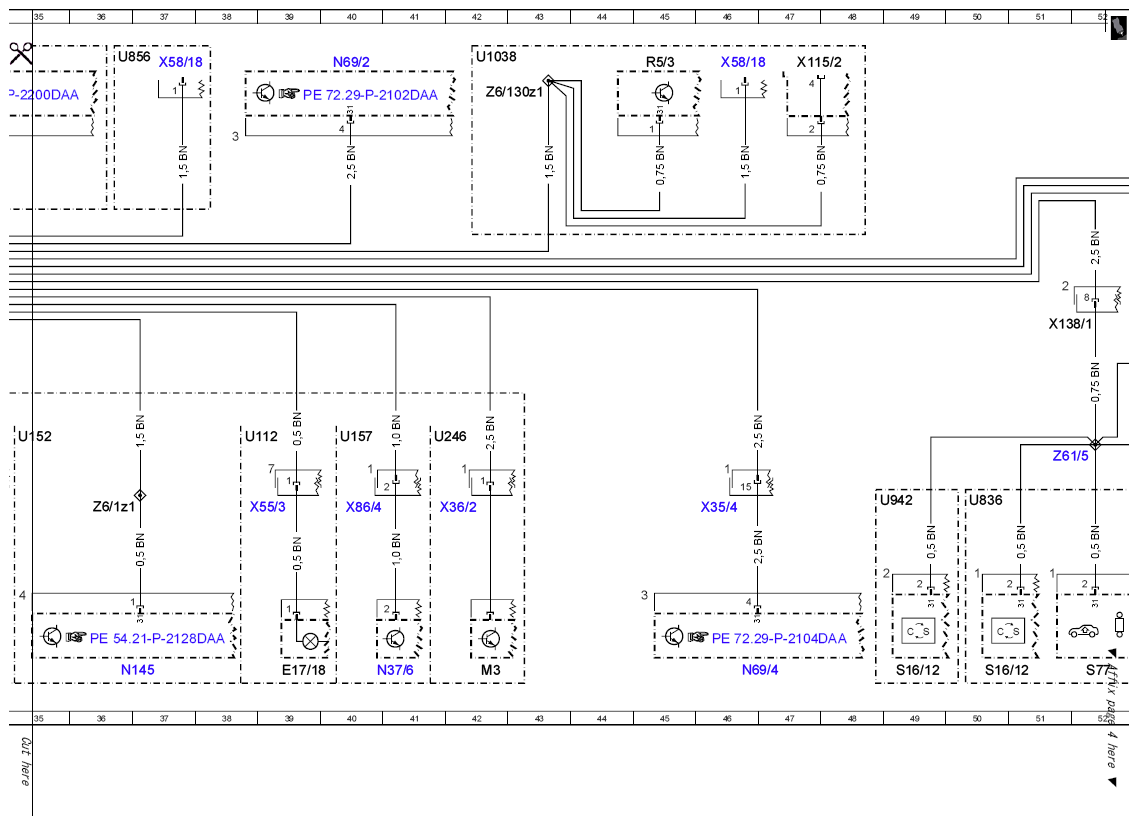Click the X138/1 connector label
Image resolution: width=1138 pixels, height=825 pixels.
pyautogui.click(x=1070, y=324)
